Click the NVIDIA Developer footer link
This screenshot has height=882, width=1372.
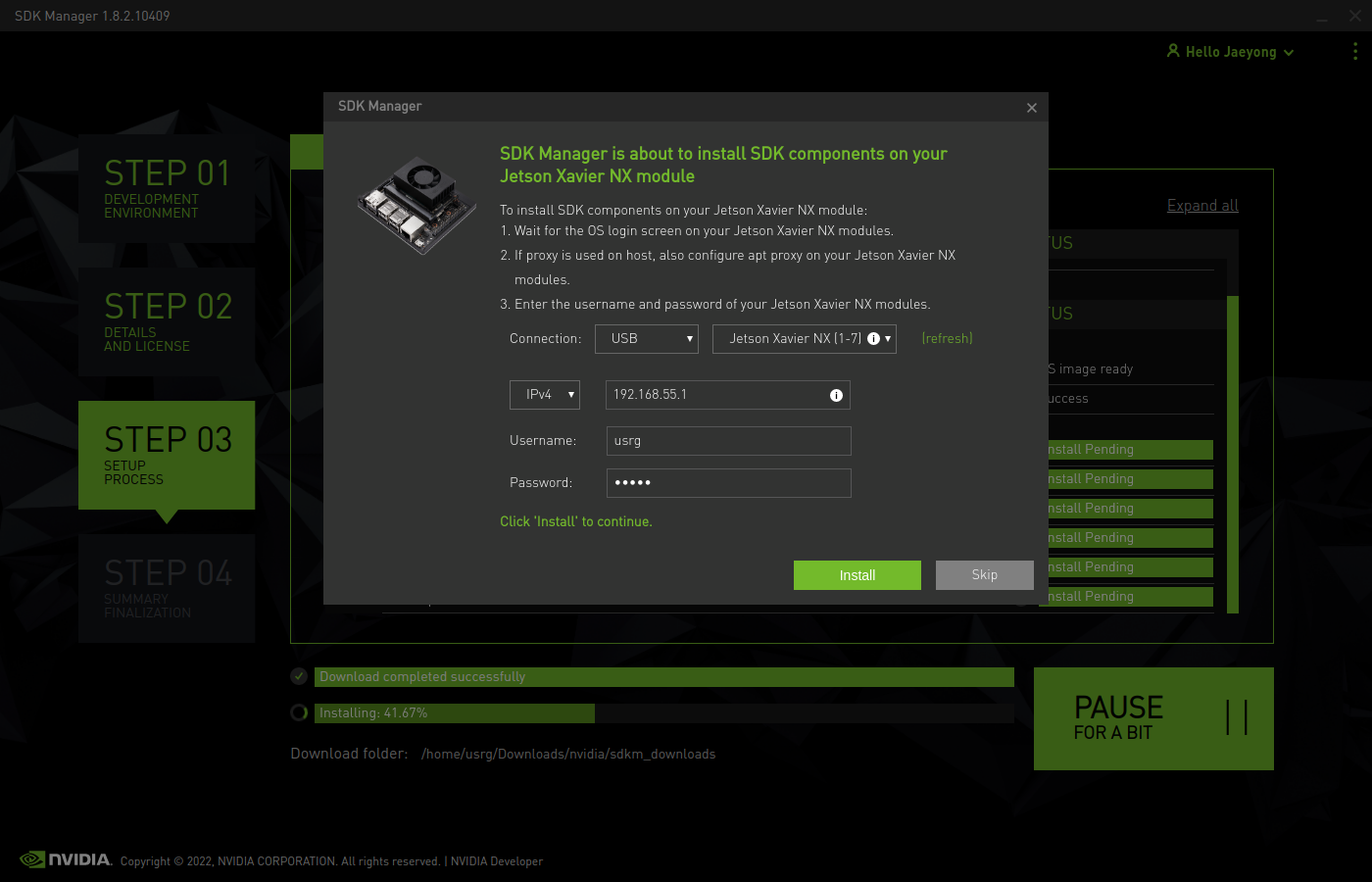497,861
